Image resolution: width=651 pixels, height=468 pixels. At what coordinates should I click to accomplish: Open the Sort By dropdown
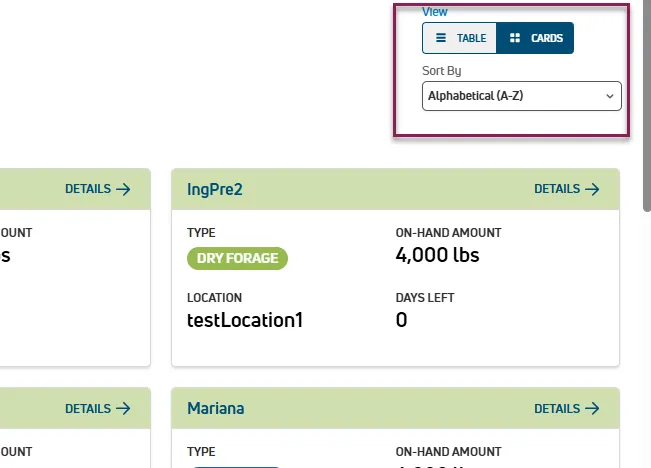522,96
